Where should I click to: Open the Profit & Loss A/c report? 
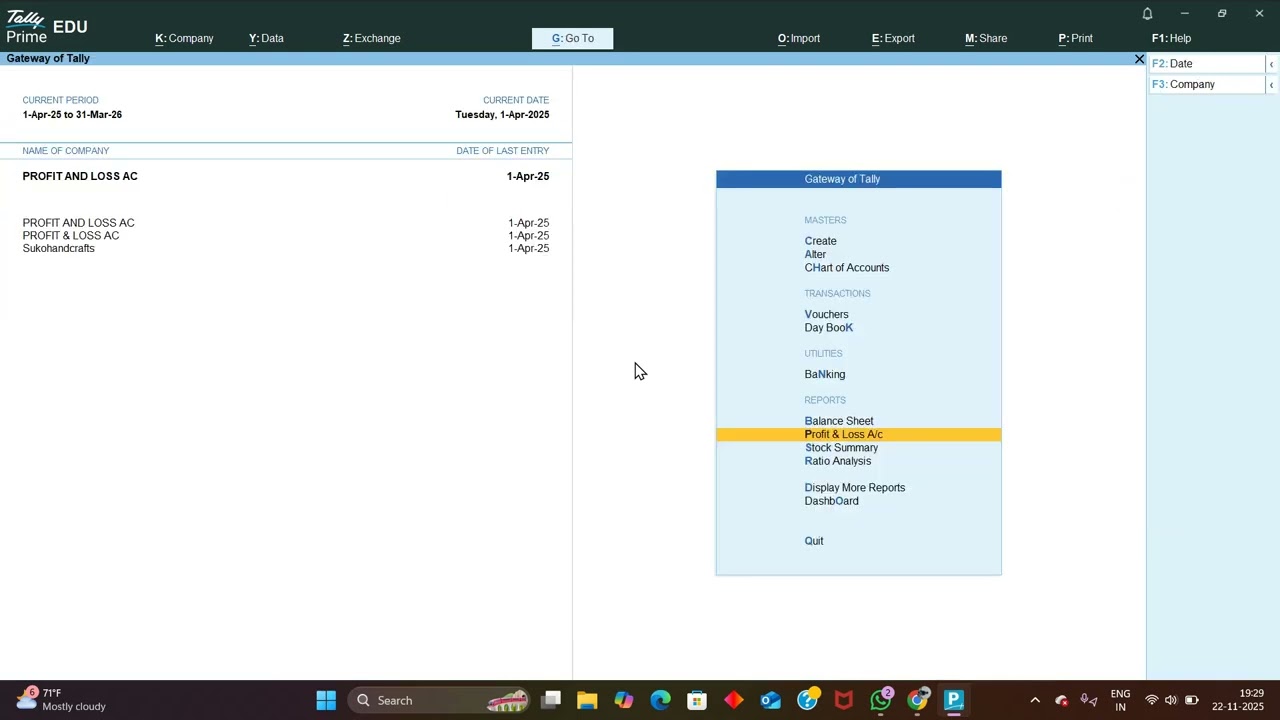pyautogui.click(x=858, y=434)
